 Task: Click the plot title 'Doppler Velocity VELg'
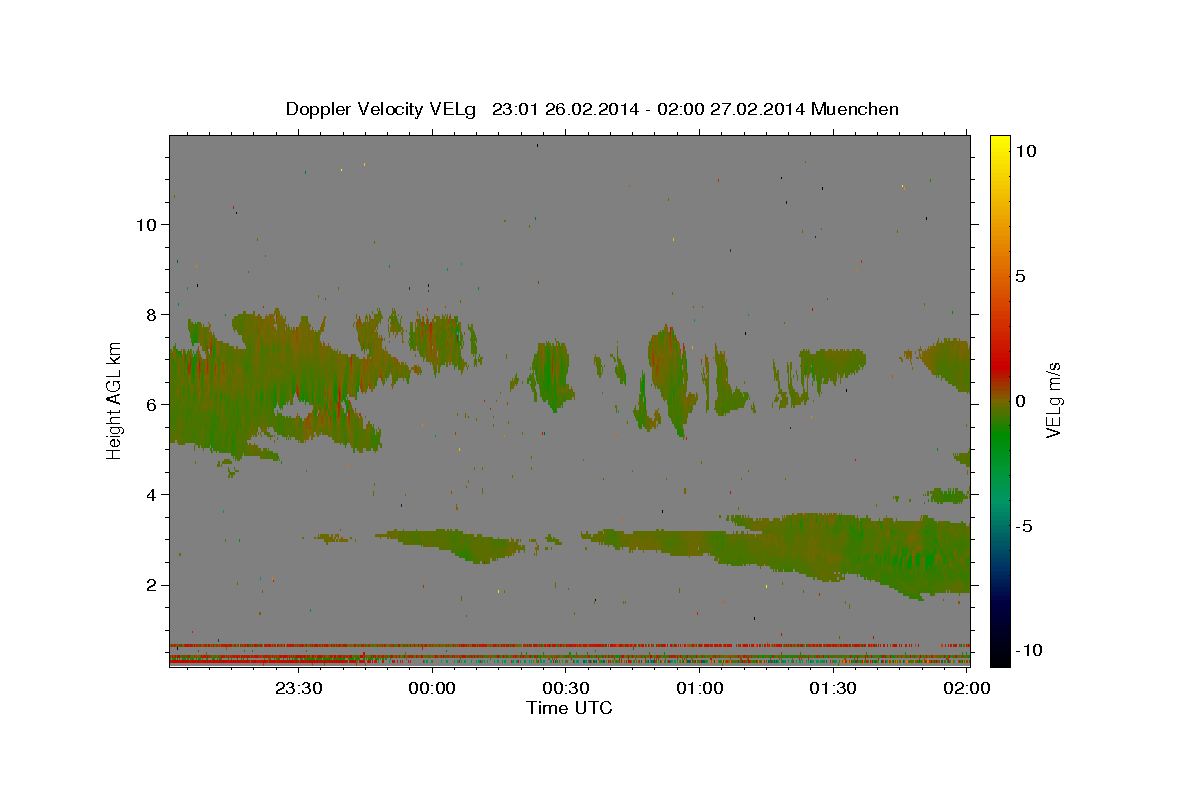[x=383, y=109]
